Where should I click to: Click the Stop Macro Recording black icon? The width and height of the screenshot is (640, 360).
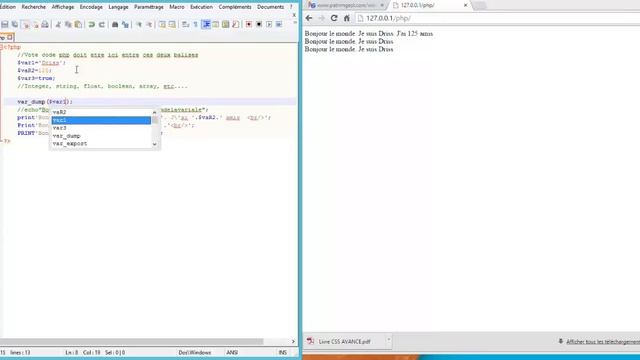(259, 24)
